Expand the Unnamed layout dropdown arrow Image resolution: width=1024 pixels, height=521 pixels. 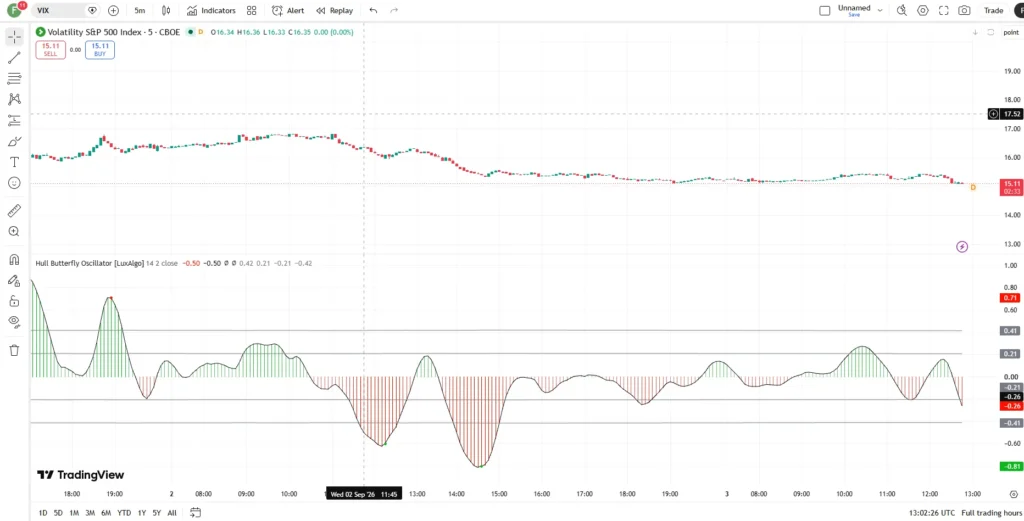pyautogui.click(x=880, y=10)
